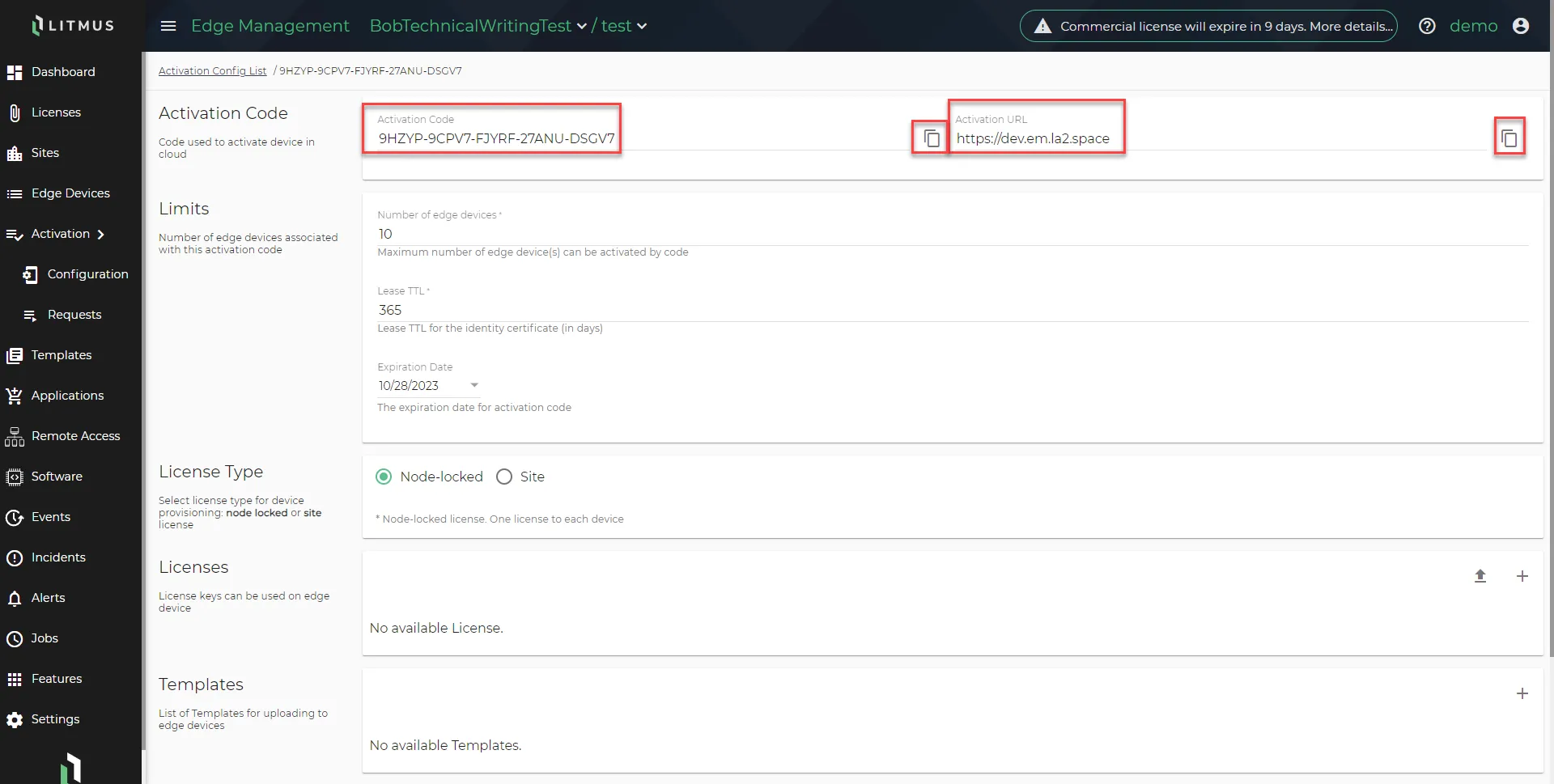Click the Requests sidebar icon
1554x784 pixels.
[30, 316]
